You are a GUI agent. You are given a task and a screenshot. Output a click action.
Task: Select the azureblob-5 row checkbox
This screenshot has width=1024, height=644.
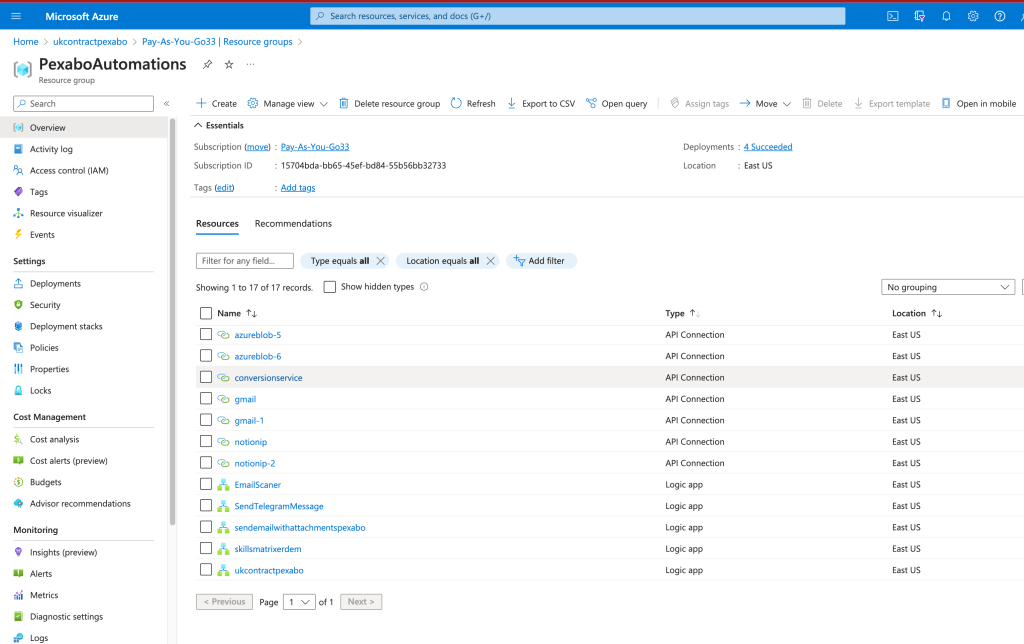point(206,334)
